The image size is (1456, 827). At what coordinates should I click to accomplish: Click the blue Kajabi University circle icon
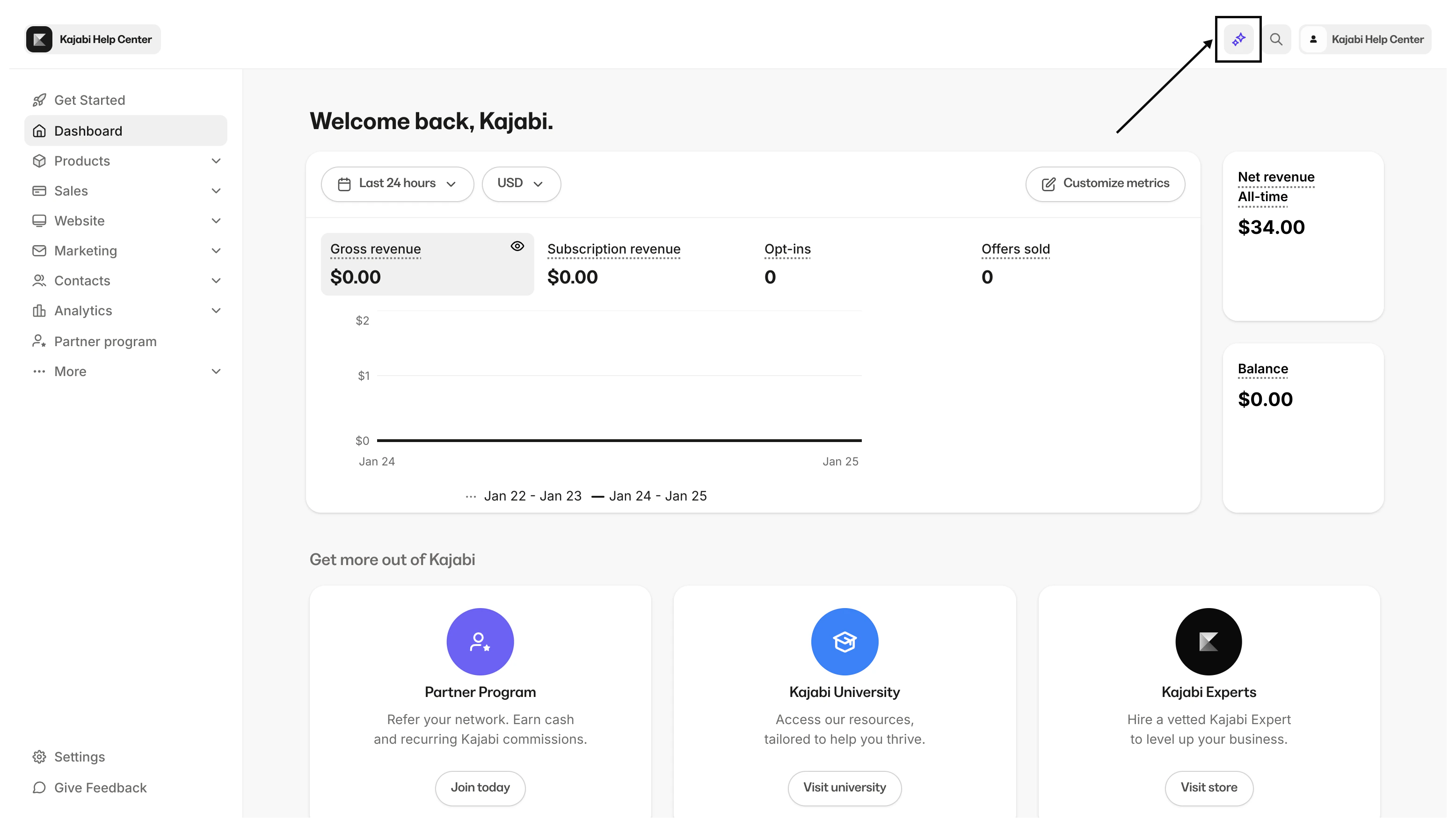click(844, 642)
